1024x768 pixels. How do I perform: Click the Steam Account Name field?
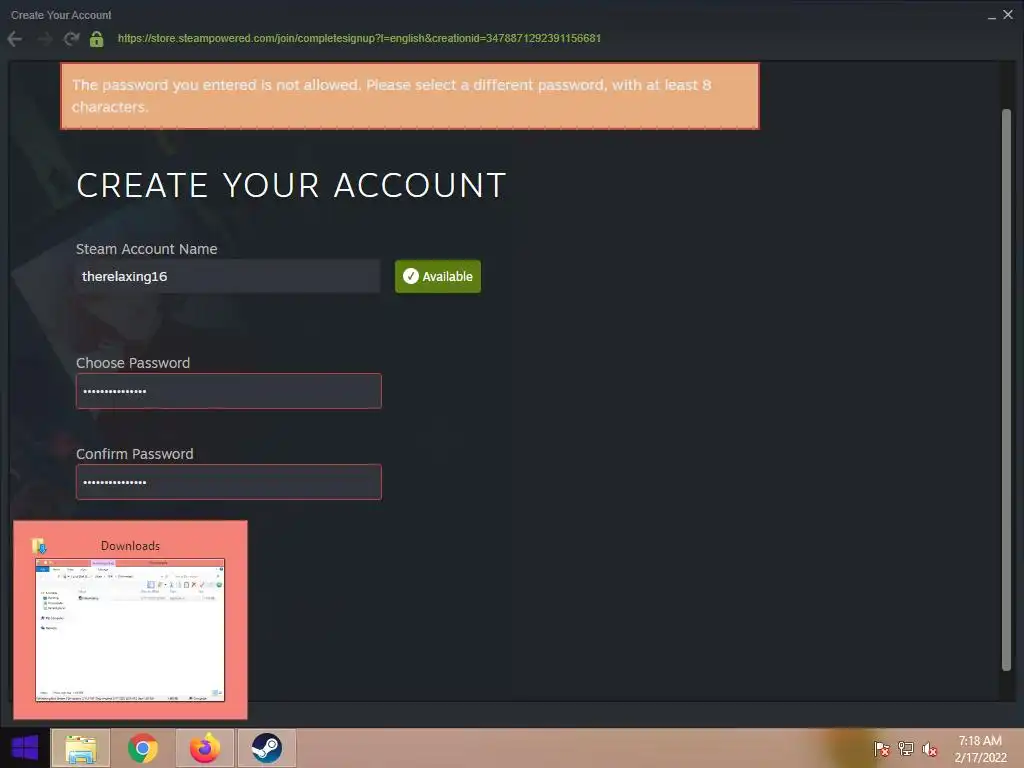(228, 276)
